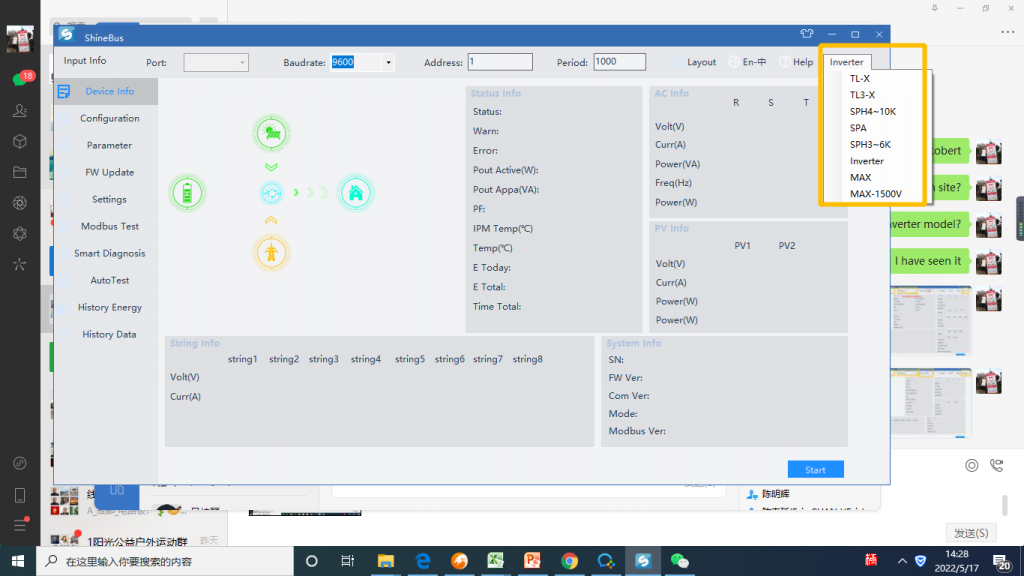This screenshot has width=1024, height=576.
Task: Select MAX-1500V from the list
Action: [874, 193]
